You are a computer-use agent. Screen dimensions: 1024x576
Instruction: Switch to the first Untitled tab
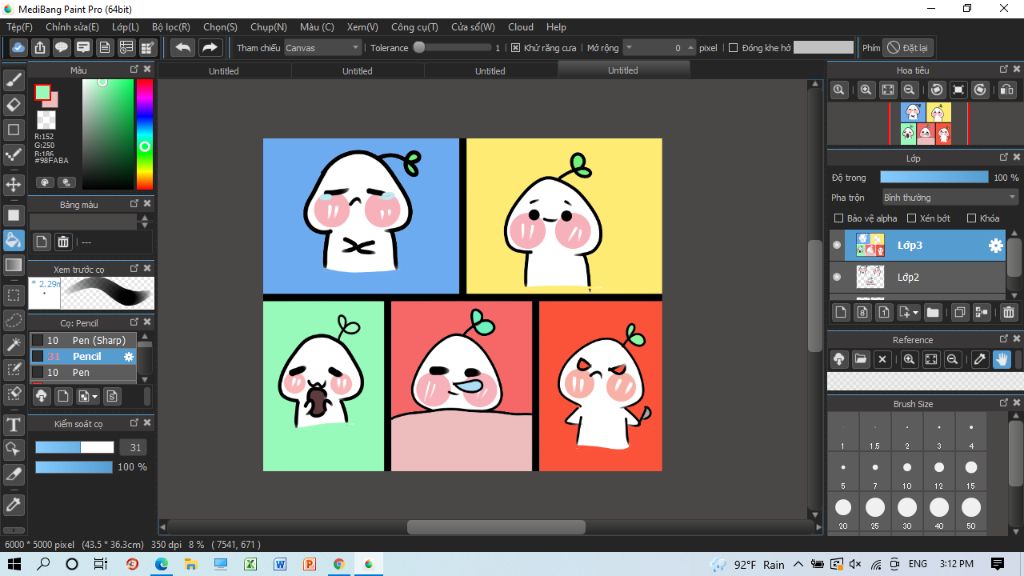(x=224, y=71)
